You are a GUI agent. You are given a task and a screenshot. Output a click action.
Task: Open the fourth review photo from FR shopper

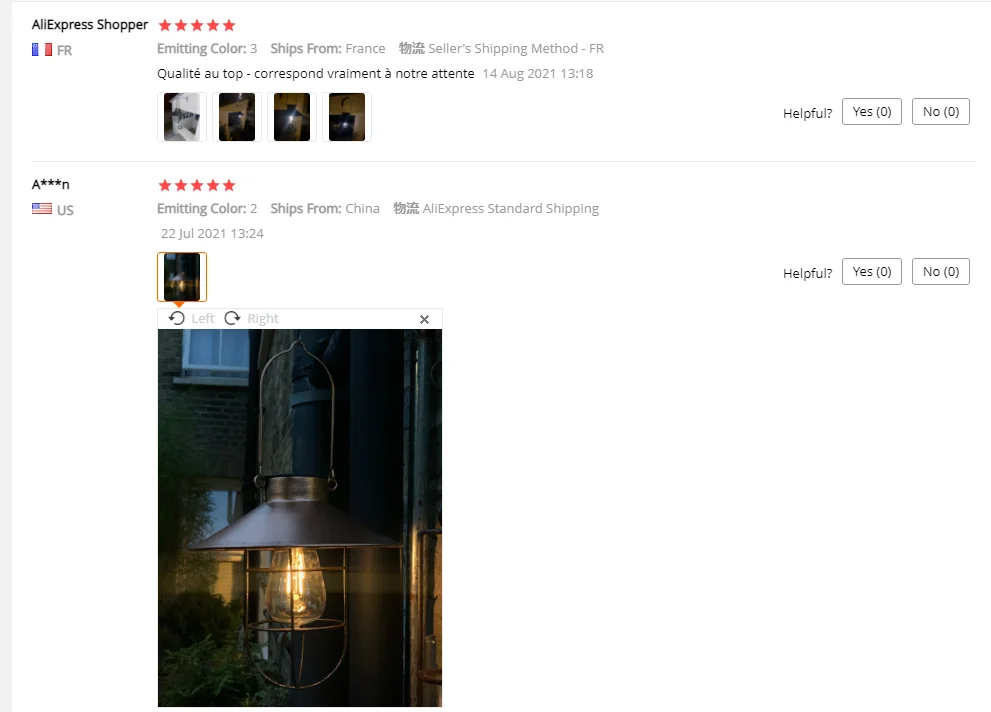coord(347,117)
